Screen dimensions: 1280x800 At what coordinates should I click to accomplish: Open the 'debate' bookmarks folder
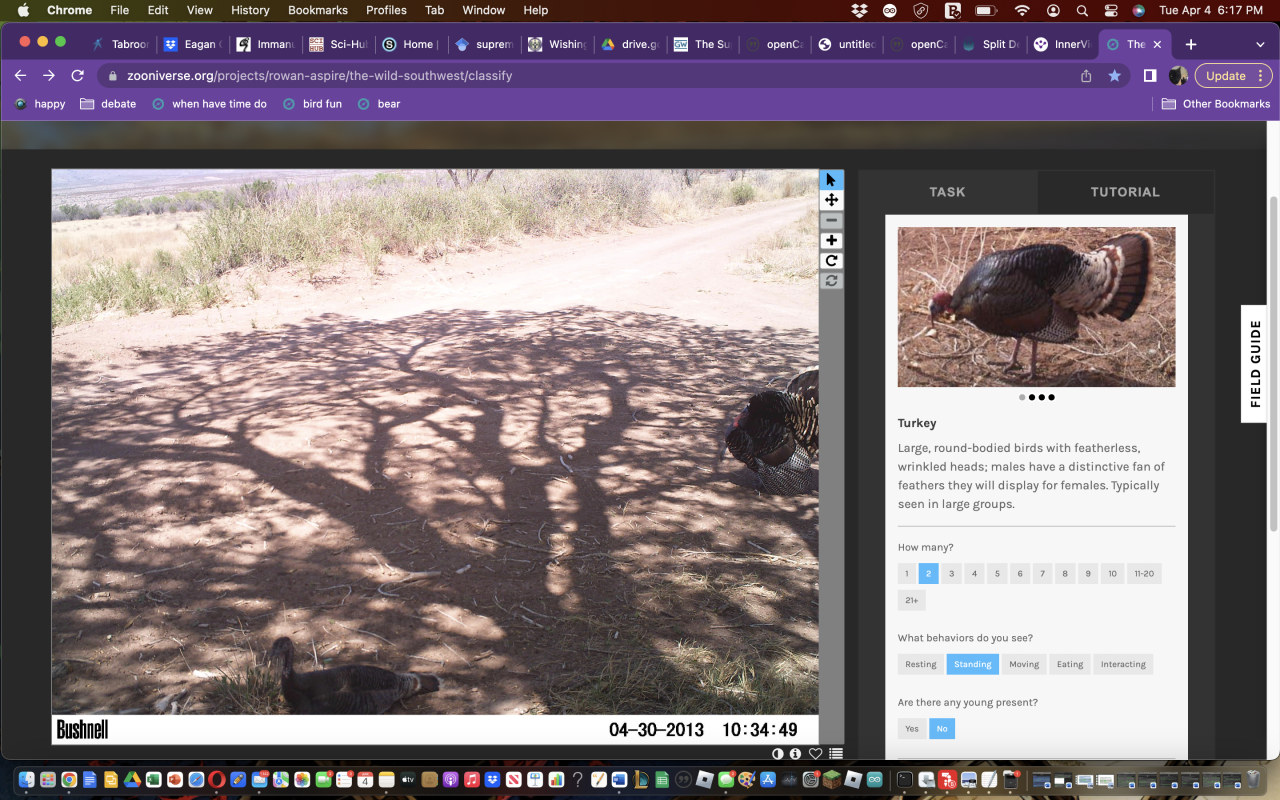point(107,104)
